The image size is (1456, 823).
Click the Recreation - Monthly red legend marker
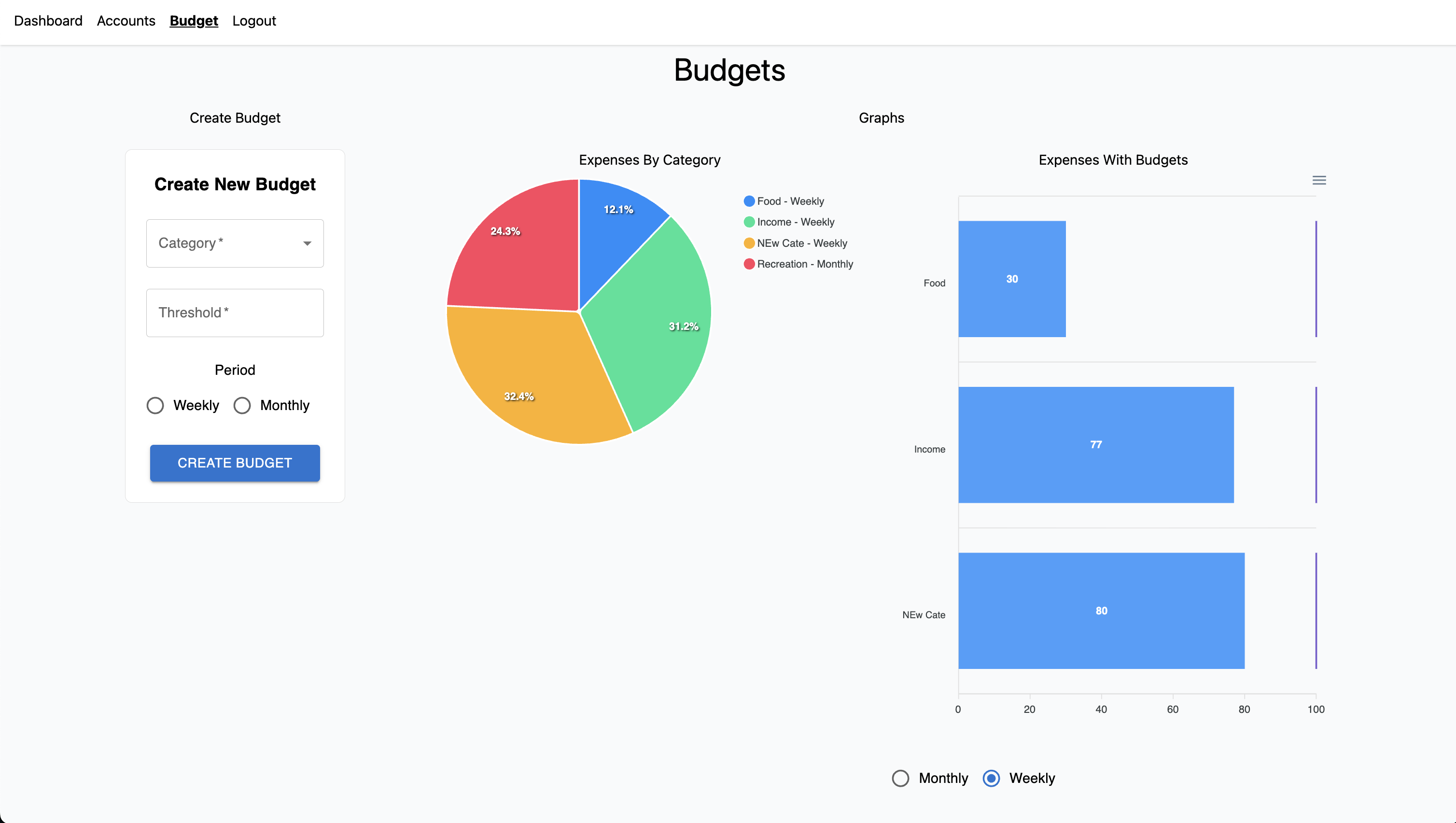click(x=749, y=264)
